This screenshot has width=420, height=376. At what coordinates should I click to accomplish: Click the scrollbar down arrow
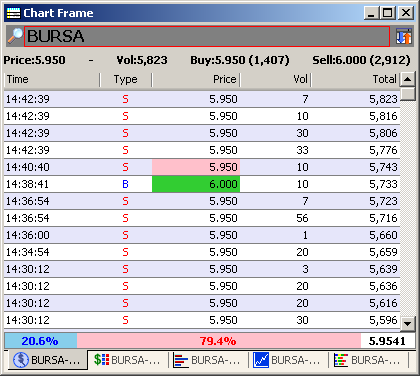(408, 323)
